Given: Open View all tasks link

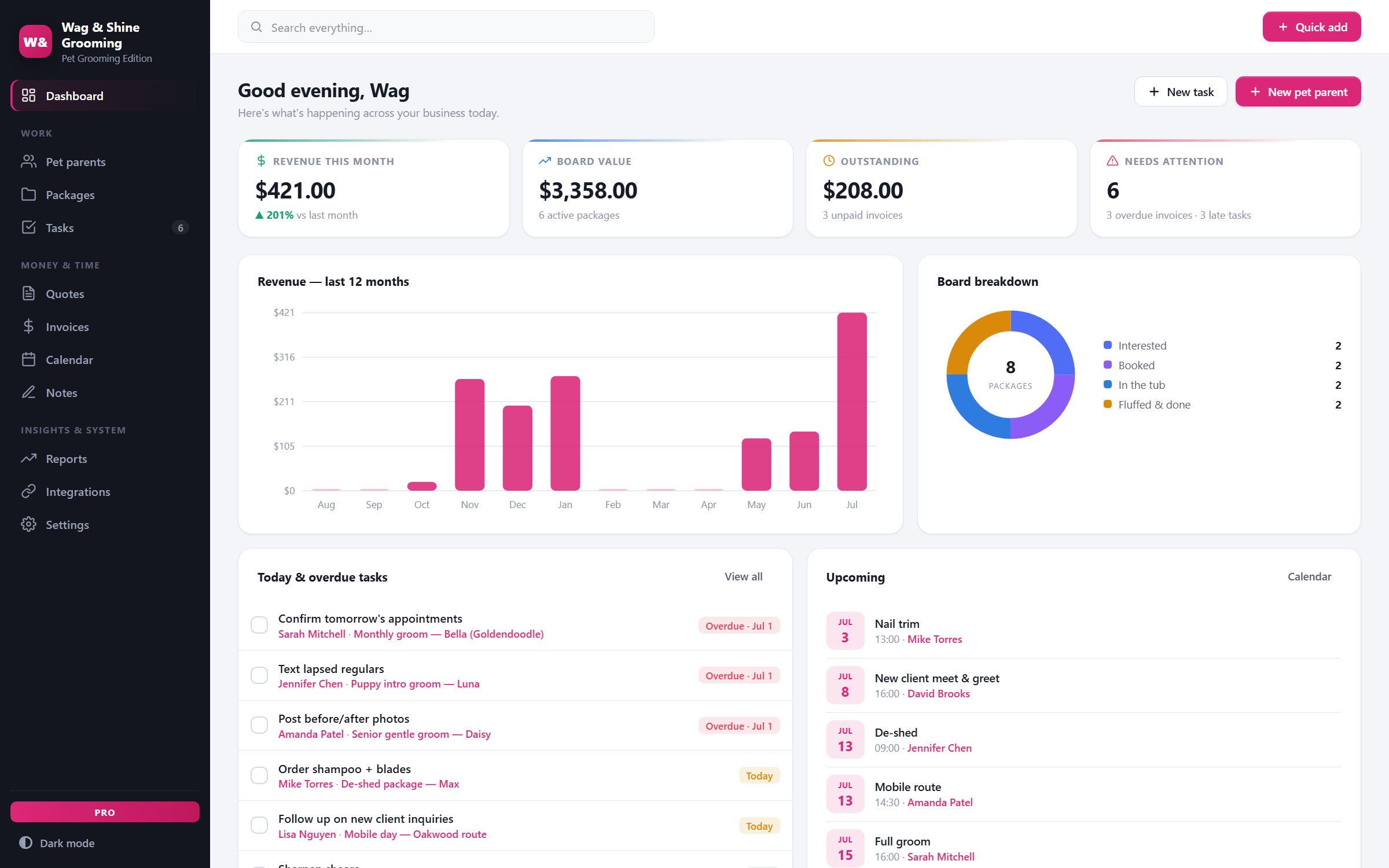Looking at the screenshot, I should pos(743,576).
